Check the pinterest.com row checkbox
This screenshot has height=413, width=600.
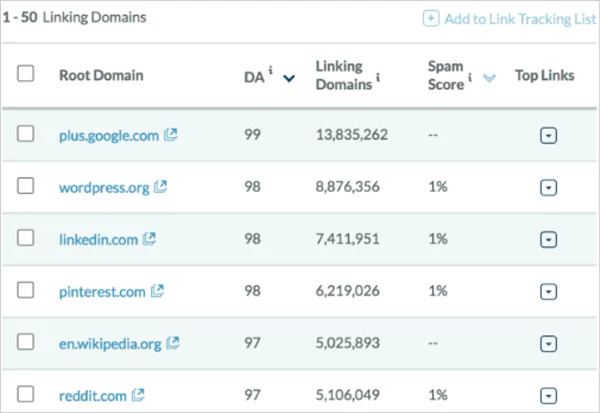26,290
